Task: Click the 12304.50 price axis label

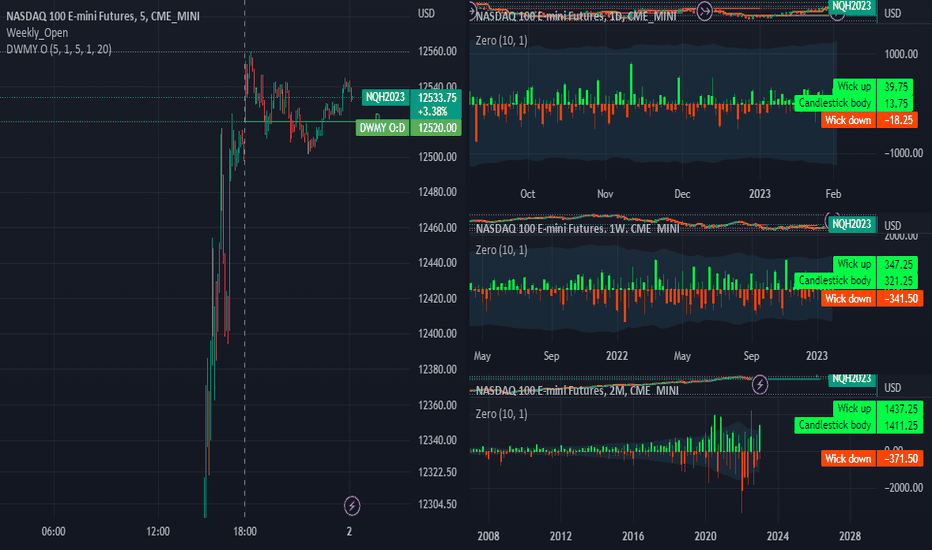Action: pos(437,504)
